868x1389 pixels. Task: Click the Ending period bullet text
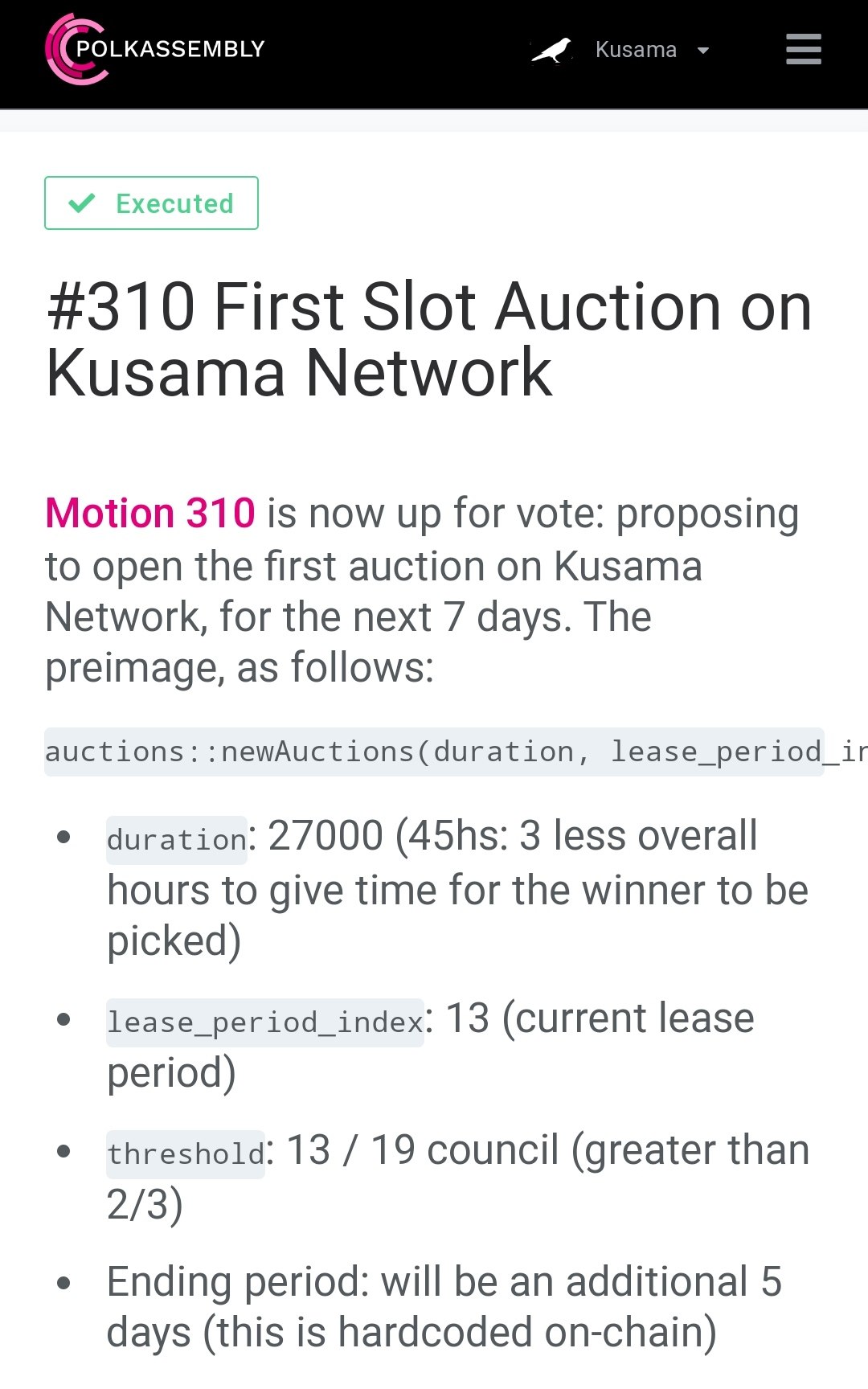pos(444,1306)
